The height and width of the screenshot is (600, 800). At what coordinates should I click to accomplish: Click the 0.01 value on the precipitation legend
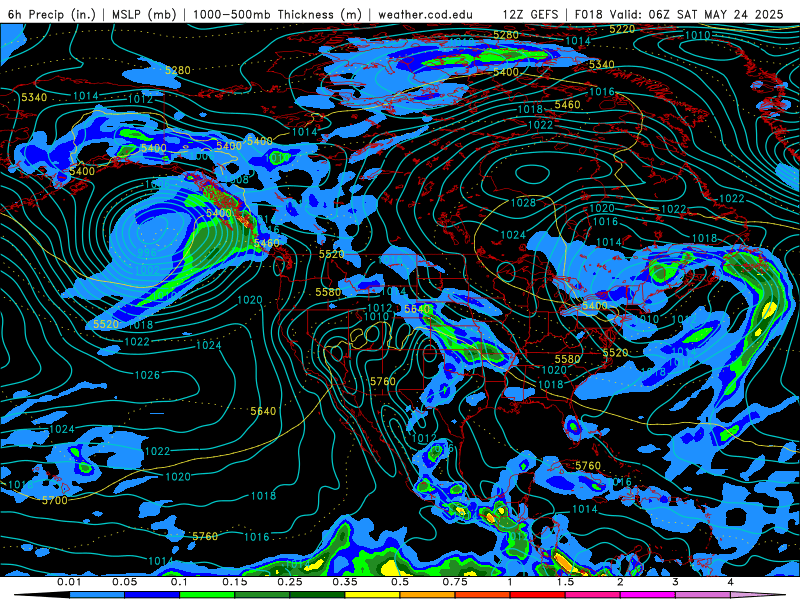pyautogui.click(x=69, y=582)
